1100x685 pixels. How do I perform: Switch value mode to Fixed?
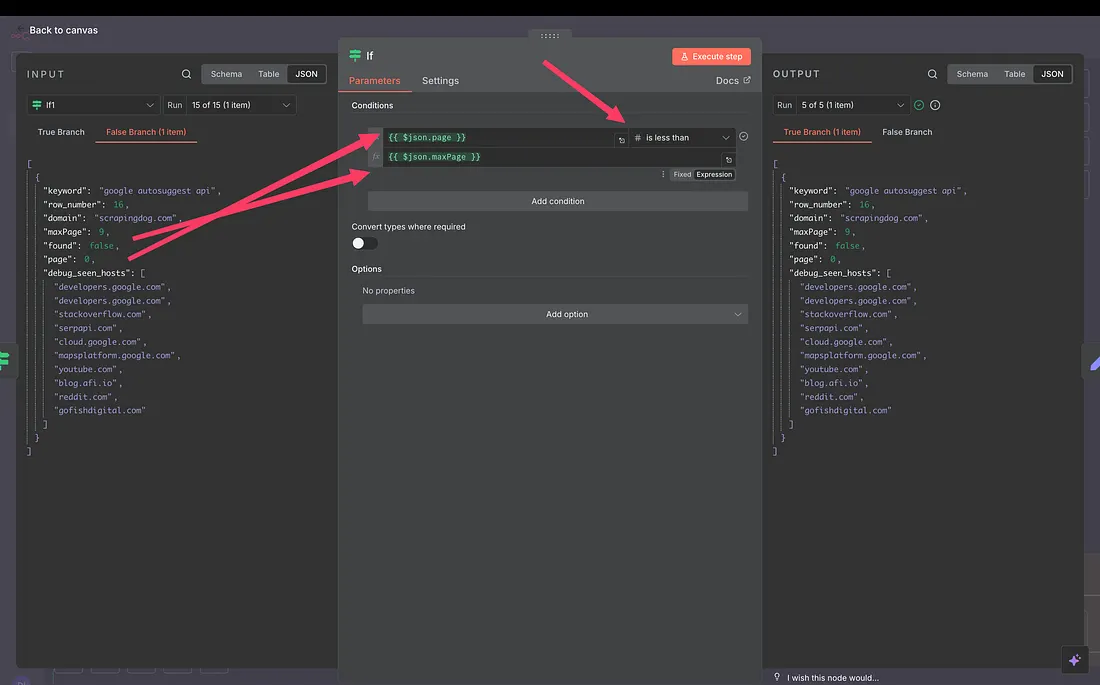[682, 174]
